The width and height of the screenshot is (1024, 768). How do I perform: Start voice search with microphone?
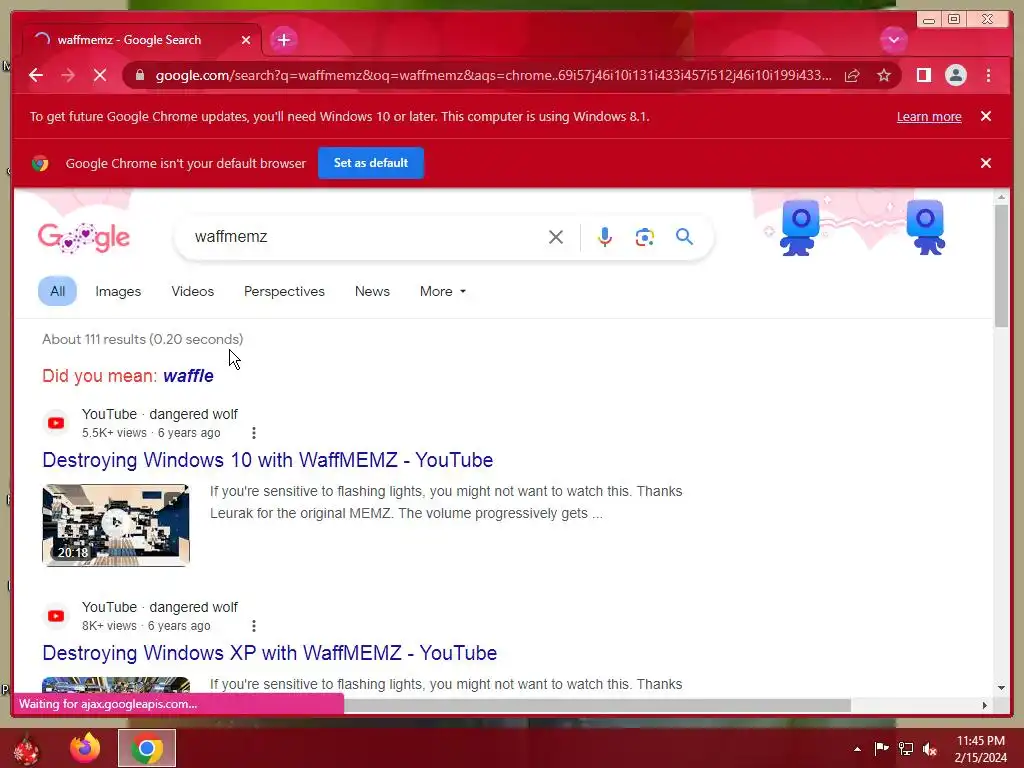click(x=605, y=236)
